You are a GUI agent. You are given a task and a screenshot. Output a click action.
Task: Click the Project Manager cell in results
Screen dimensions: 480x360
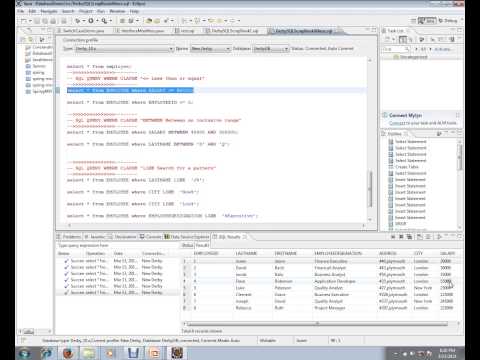pyautogui.click(x=330, y=308)
